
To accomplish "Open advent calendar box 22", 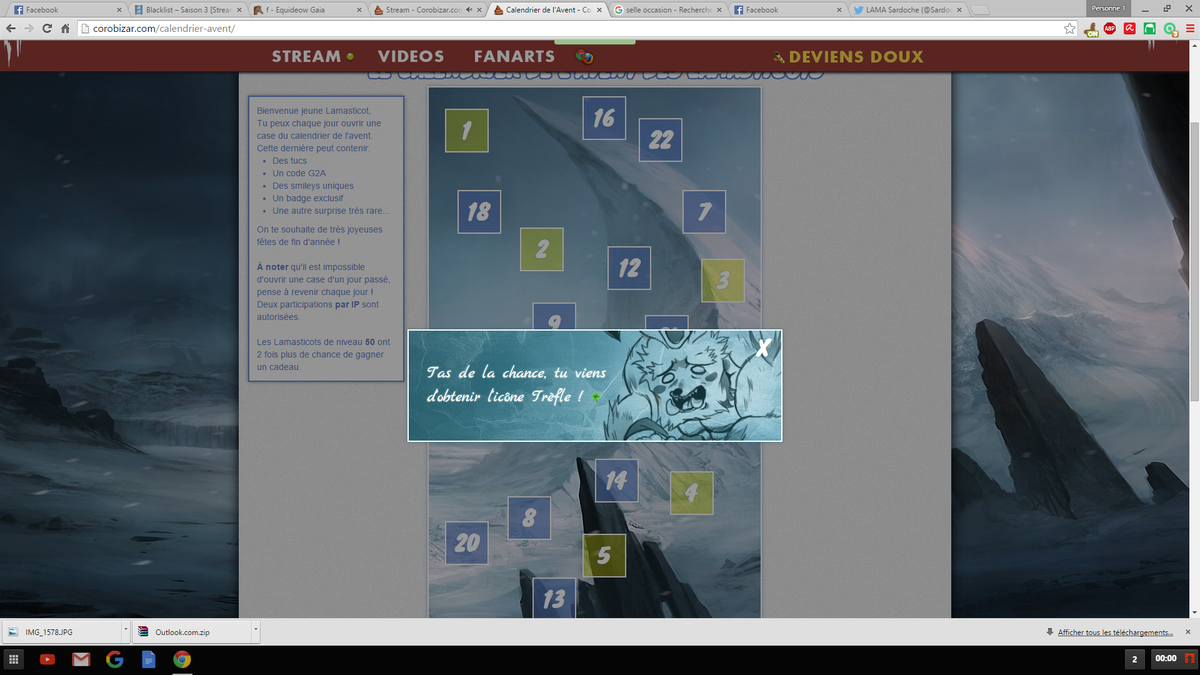I will (661, 140).
